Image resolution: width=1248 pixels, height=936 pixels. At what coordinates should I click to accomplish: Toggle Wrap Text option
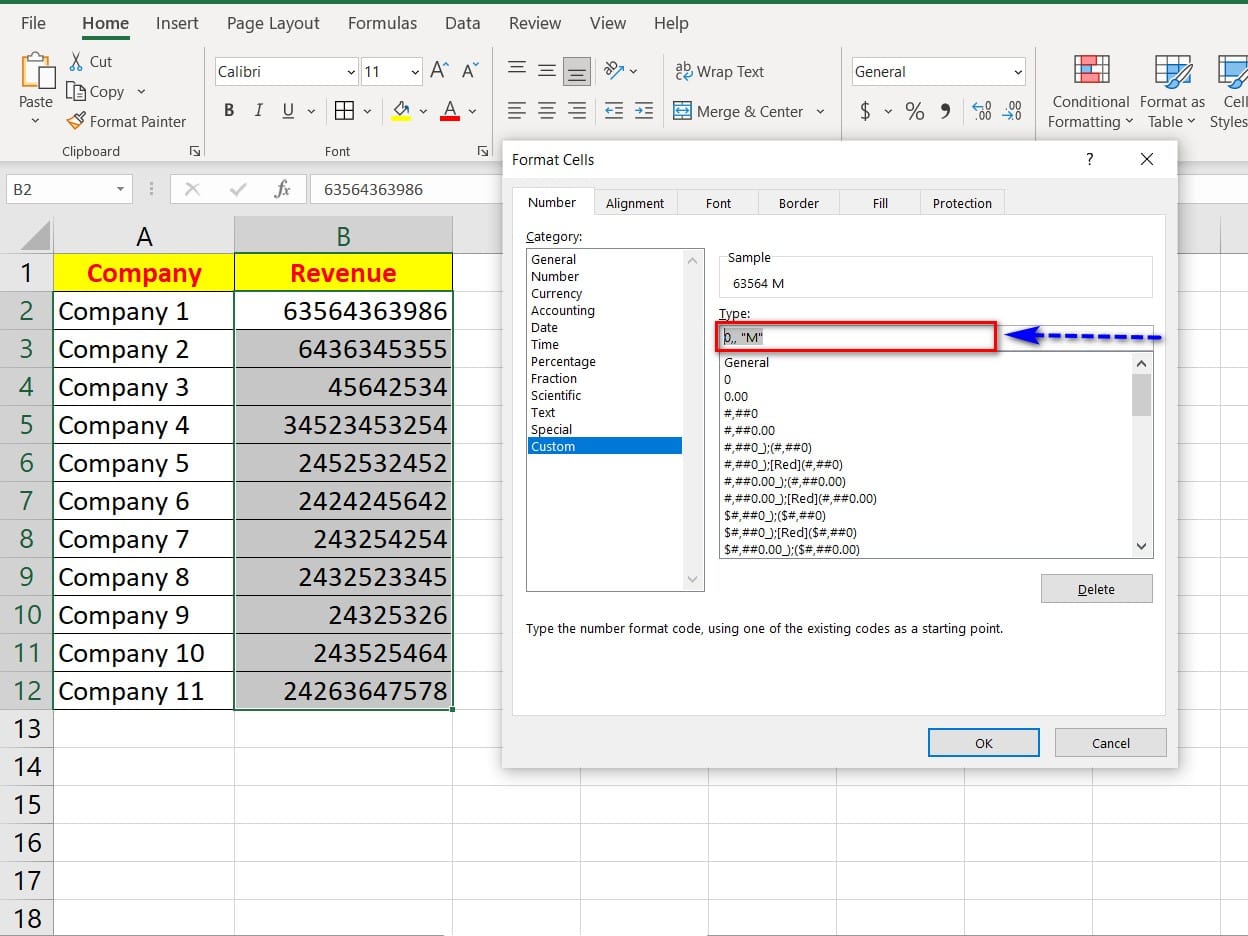[719, 72]
